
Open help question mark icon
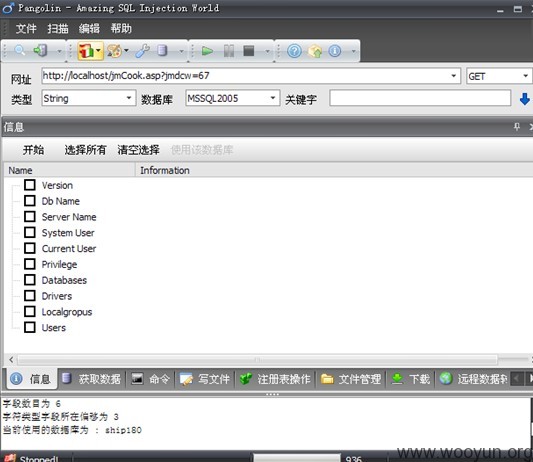294,51
